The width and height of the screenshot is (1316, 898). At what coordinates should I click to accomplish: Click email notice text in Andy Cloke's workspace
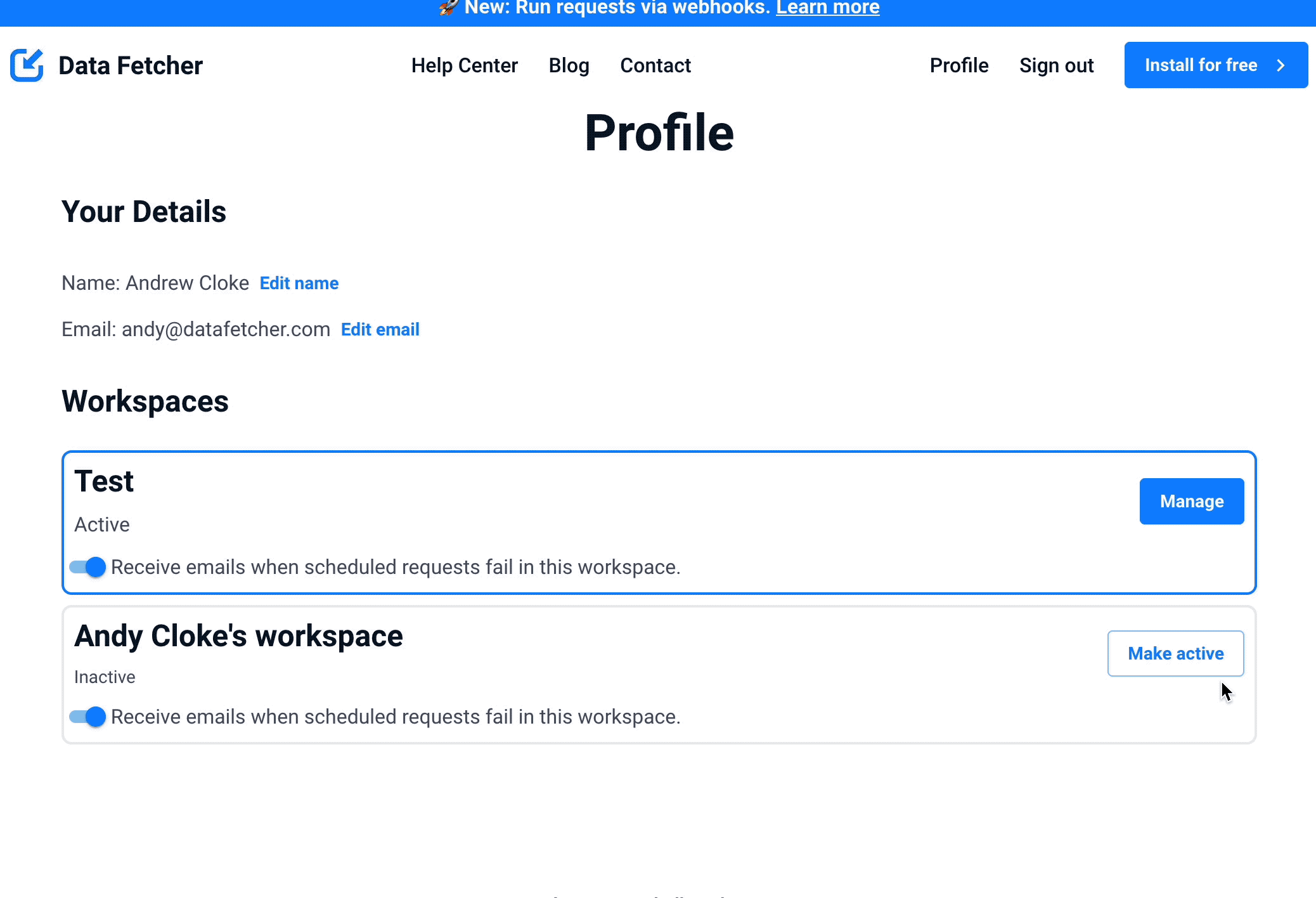tap(396, 717)
